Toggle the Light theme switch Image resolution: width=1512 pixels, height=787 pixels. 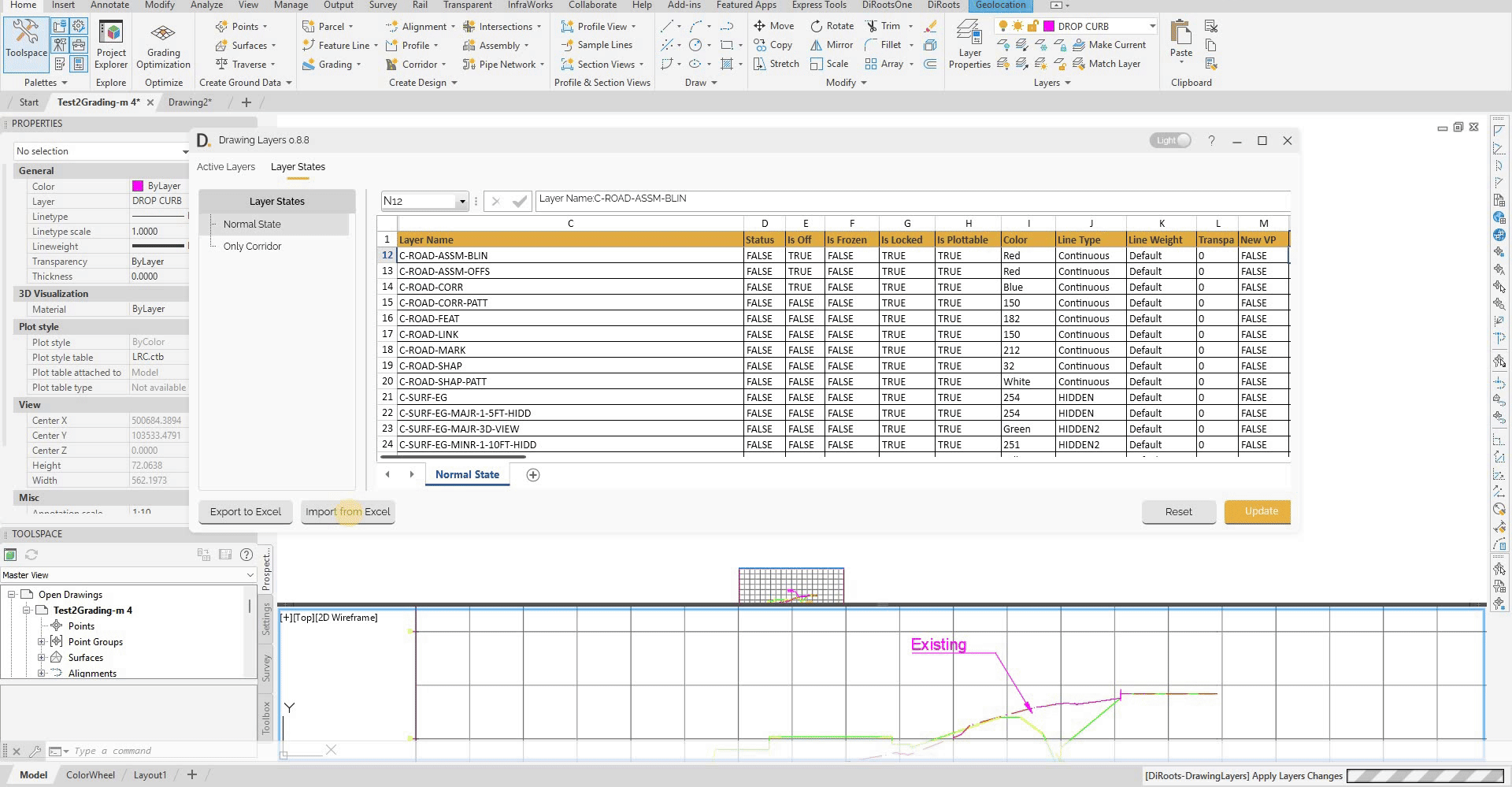[1170, 141]
